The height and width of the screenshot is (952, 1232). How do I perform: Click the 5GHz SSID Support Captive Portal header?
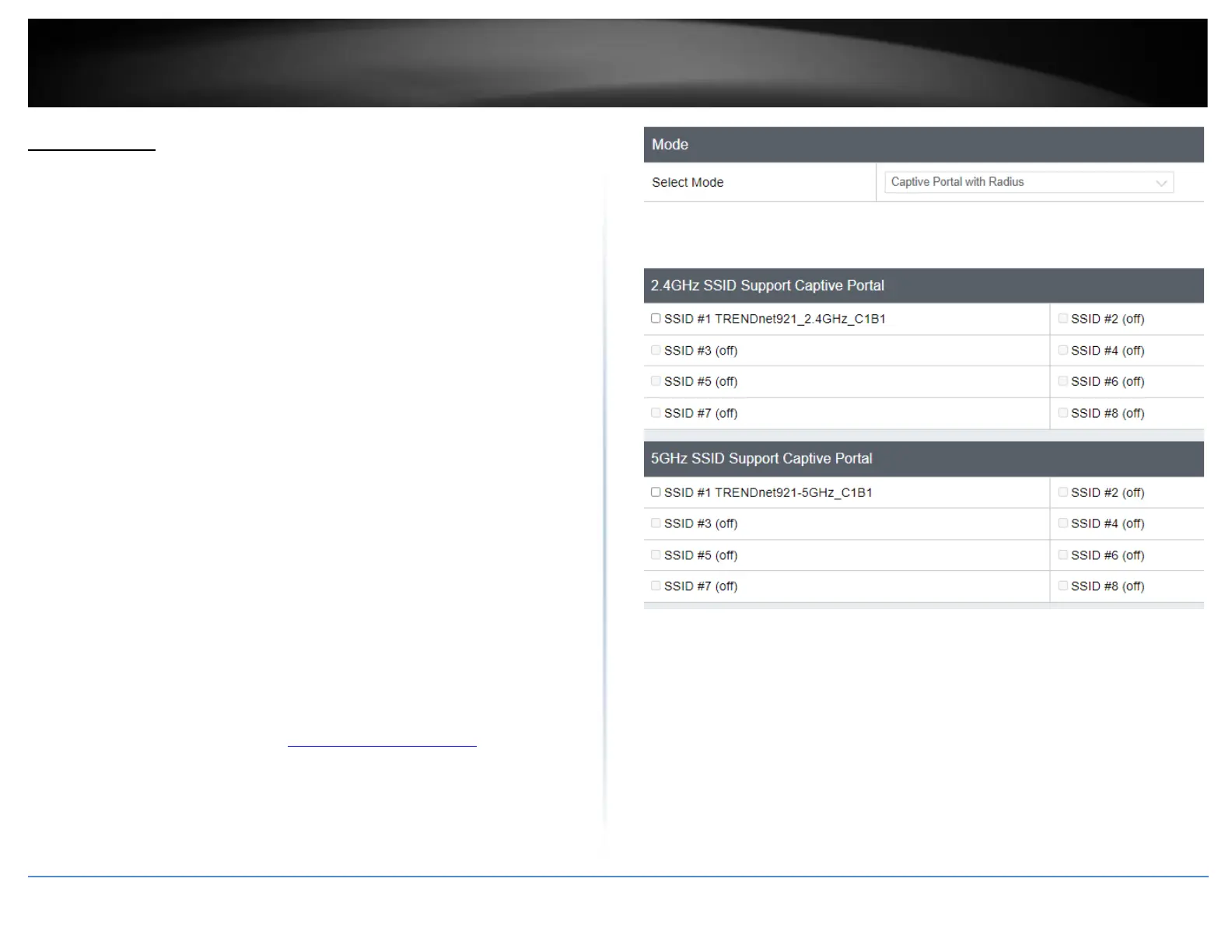point(924,459)
